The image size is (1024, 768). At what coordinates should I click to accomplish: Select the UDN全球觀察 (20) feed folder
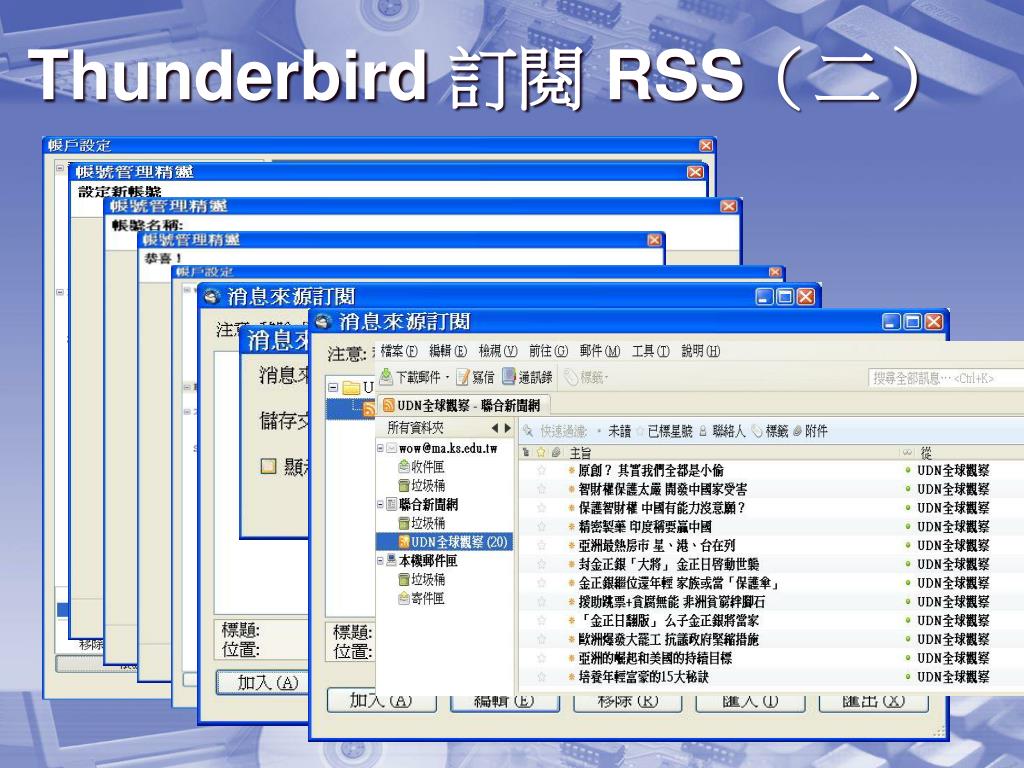click(x=445, y=541)
